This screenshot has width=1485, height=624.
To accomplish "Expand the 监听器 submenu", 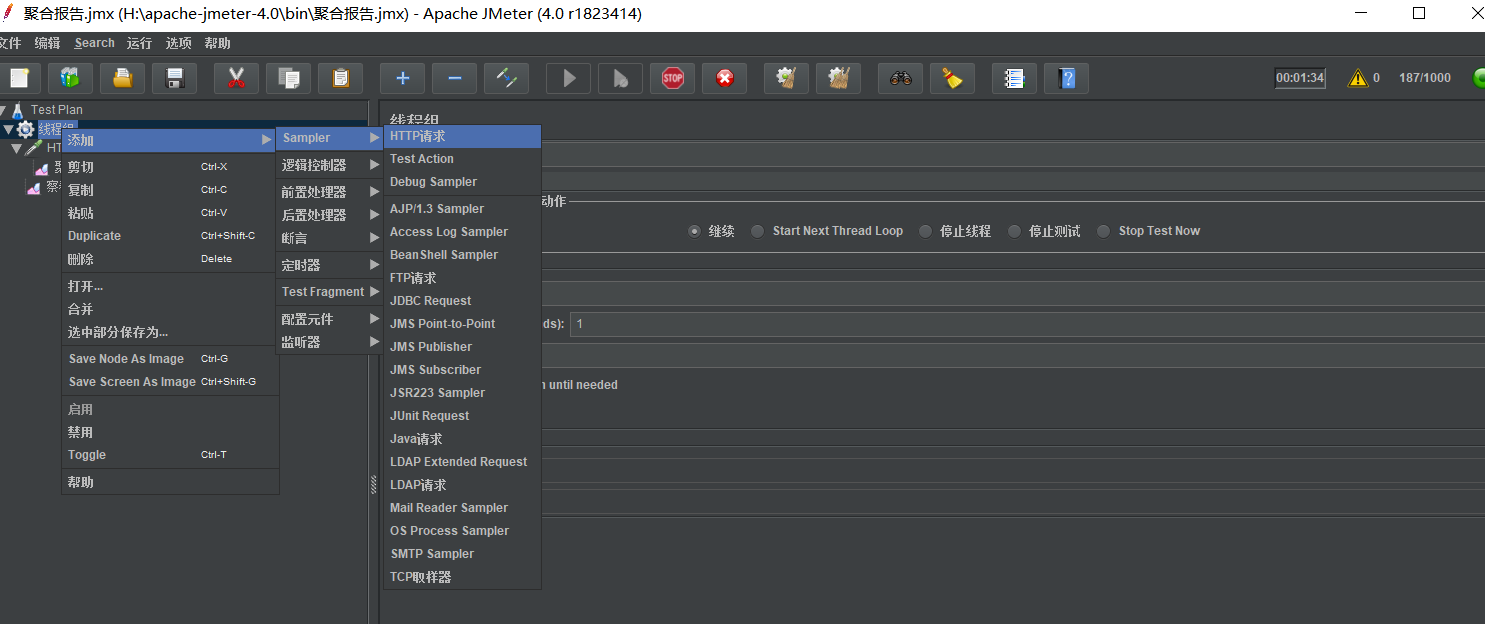I will (x=329, y=342).
